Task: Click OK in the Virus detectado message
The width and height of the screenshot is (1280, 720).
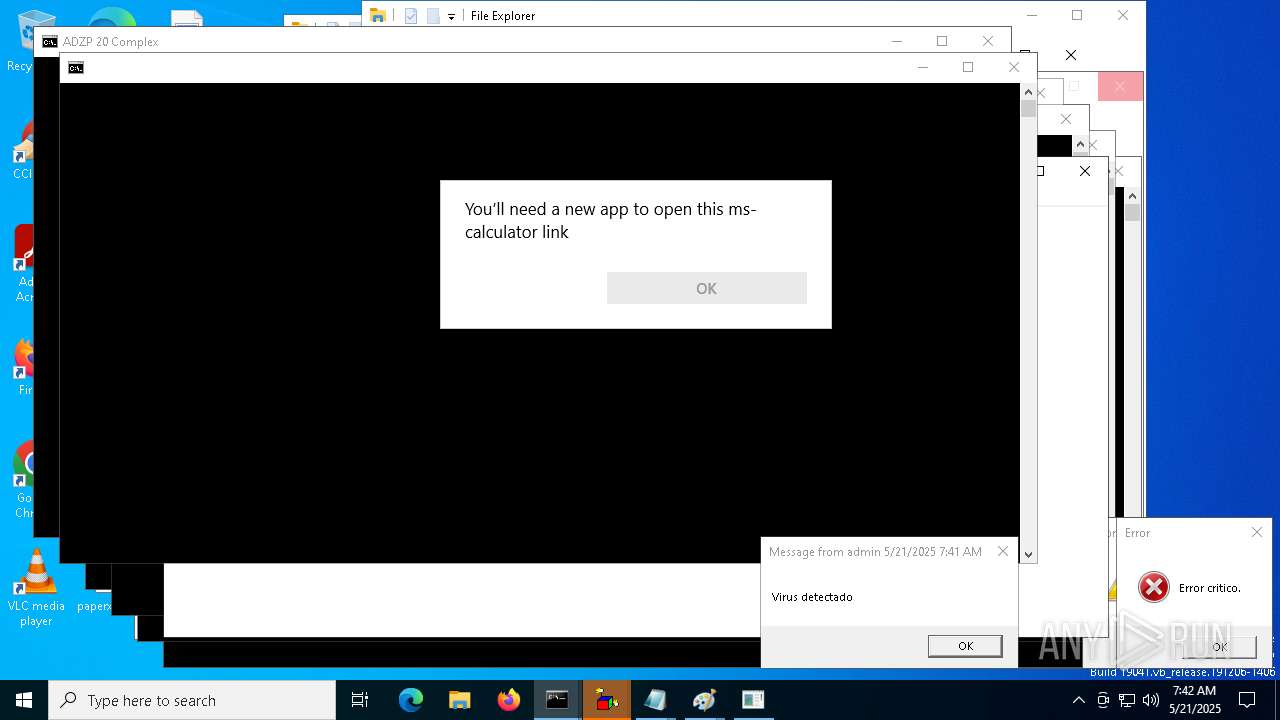Action: (965, 646)
